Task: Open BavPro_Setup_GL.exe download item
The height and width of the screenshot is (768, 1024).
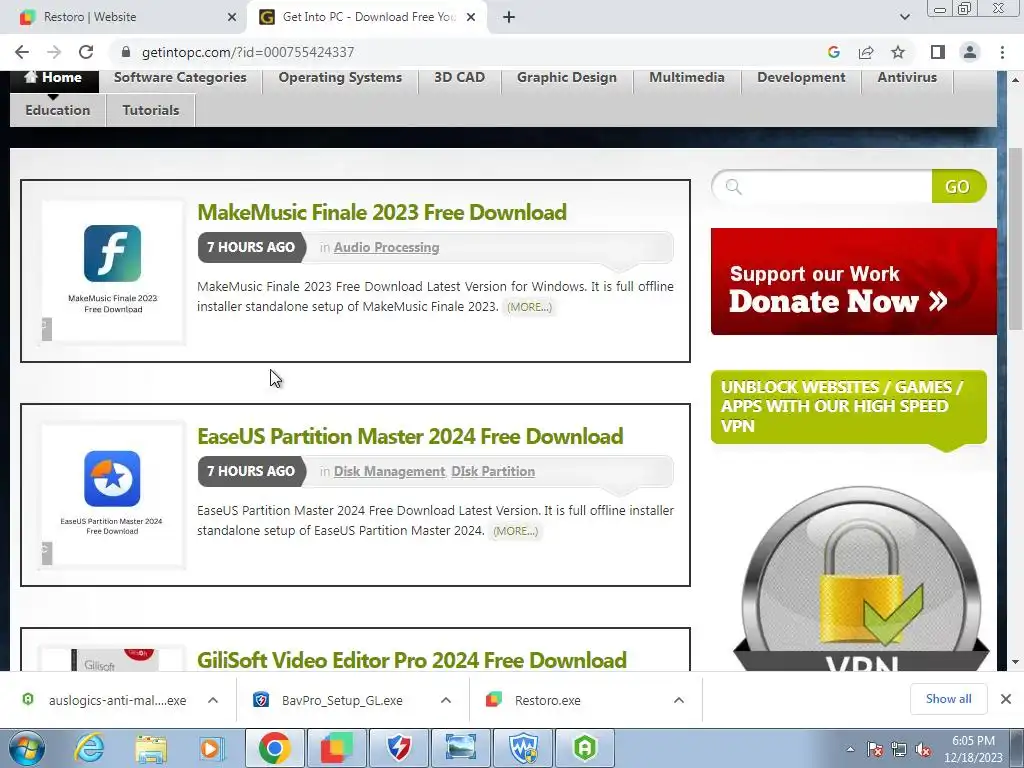Action: [x=330, y=700]
